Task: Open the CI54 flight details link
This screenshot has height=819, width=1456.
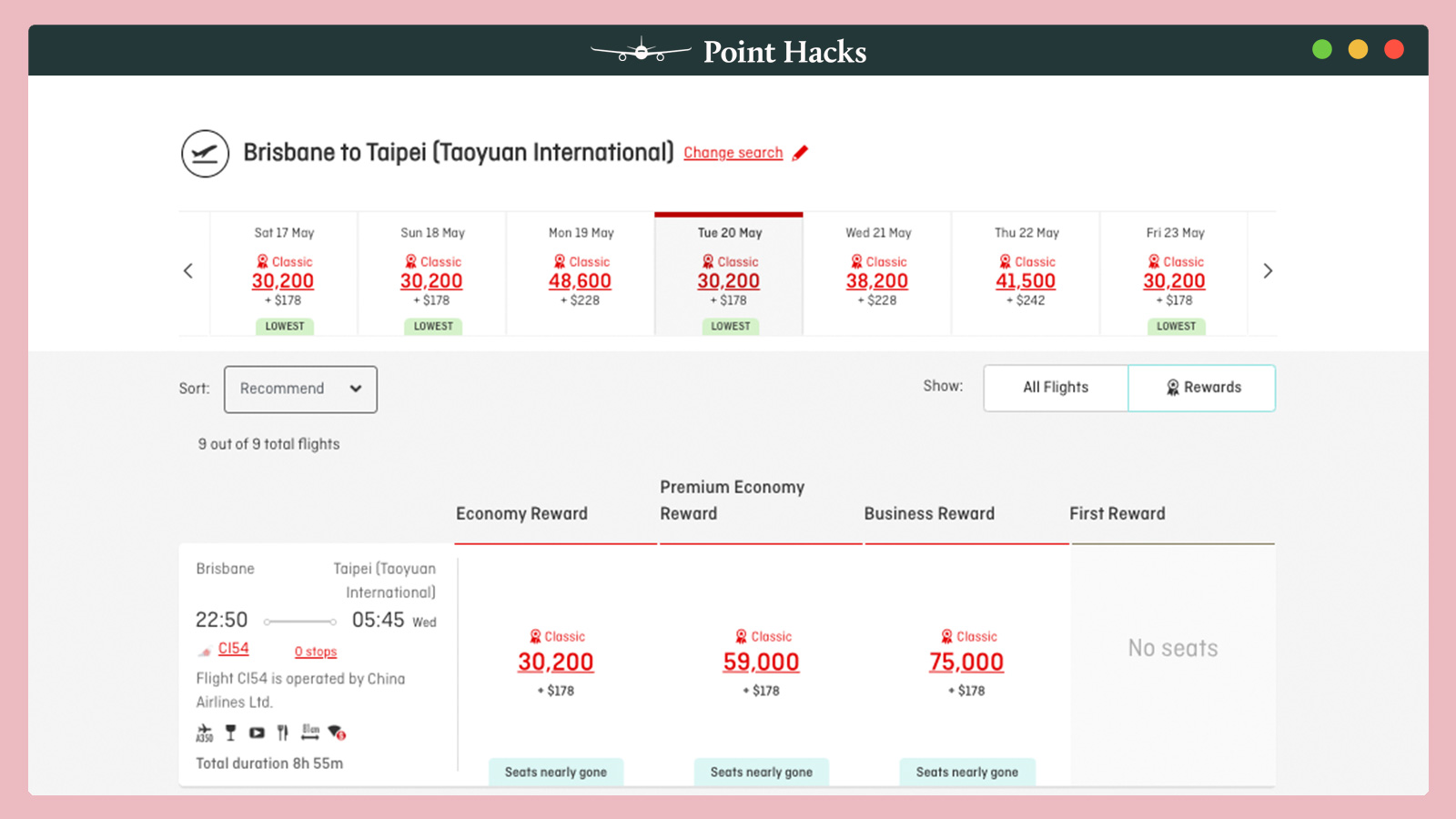Action: (233, 649)
